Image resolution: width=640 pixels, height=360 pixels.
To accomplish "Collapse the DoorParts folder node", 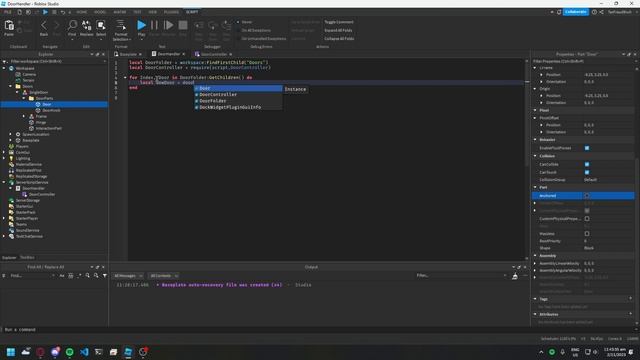I will [x=24, y=98].
